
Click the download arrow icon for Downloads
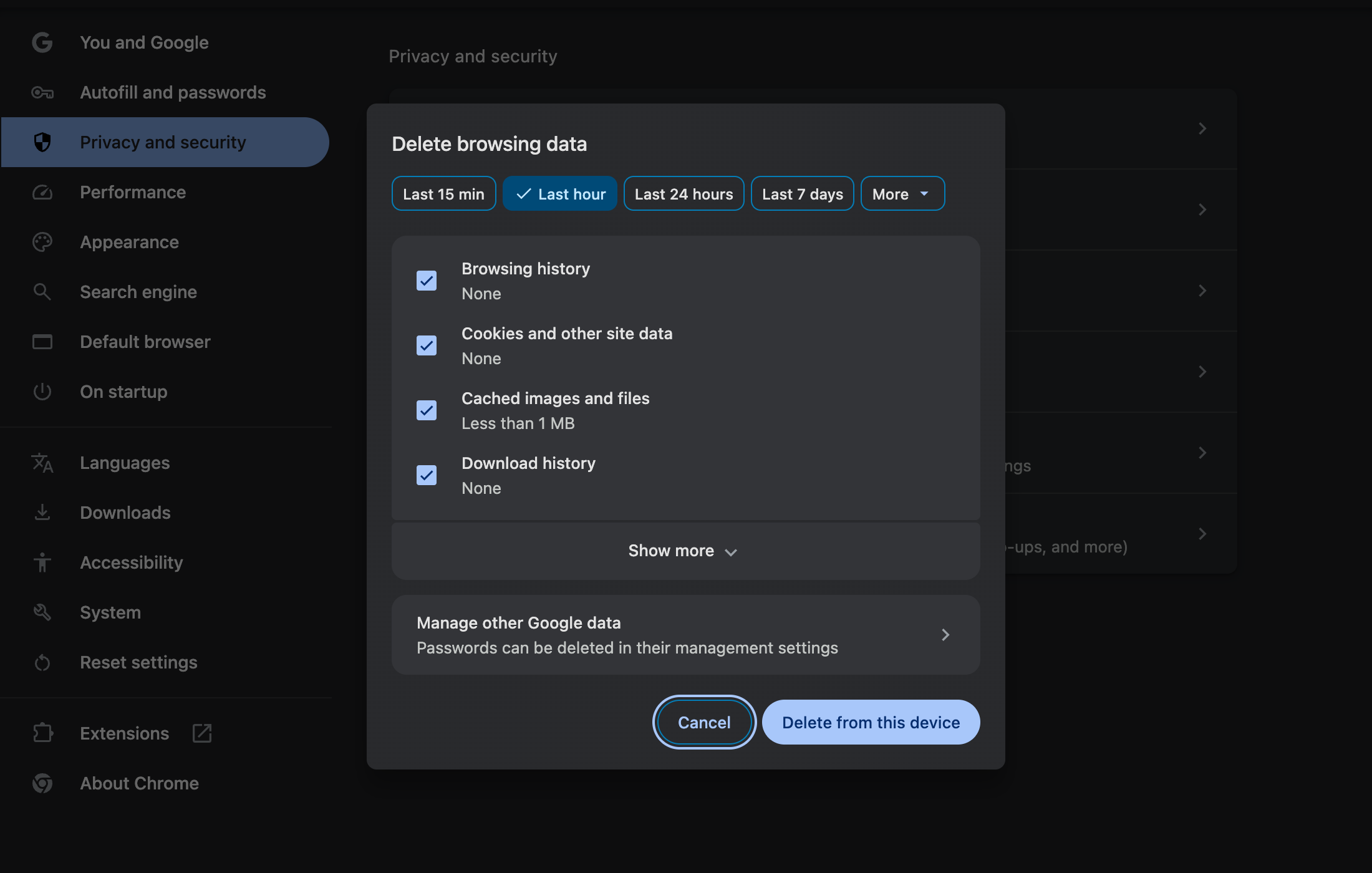tap(42, 513)
